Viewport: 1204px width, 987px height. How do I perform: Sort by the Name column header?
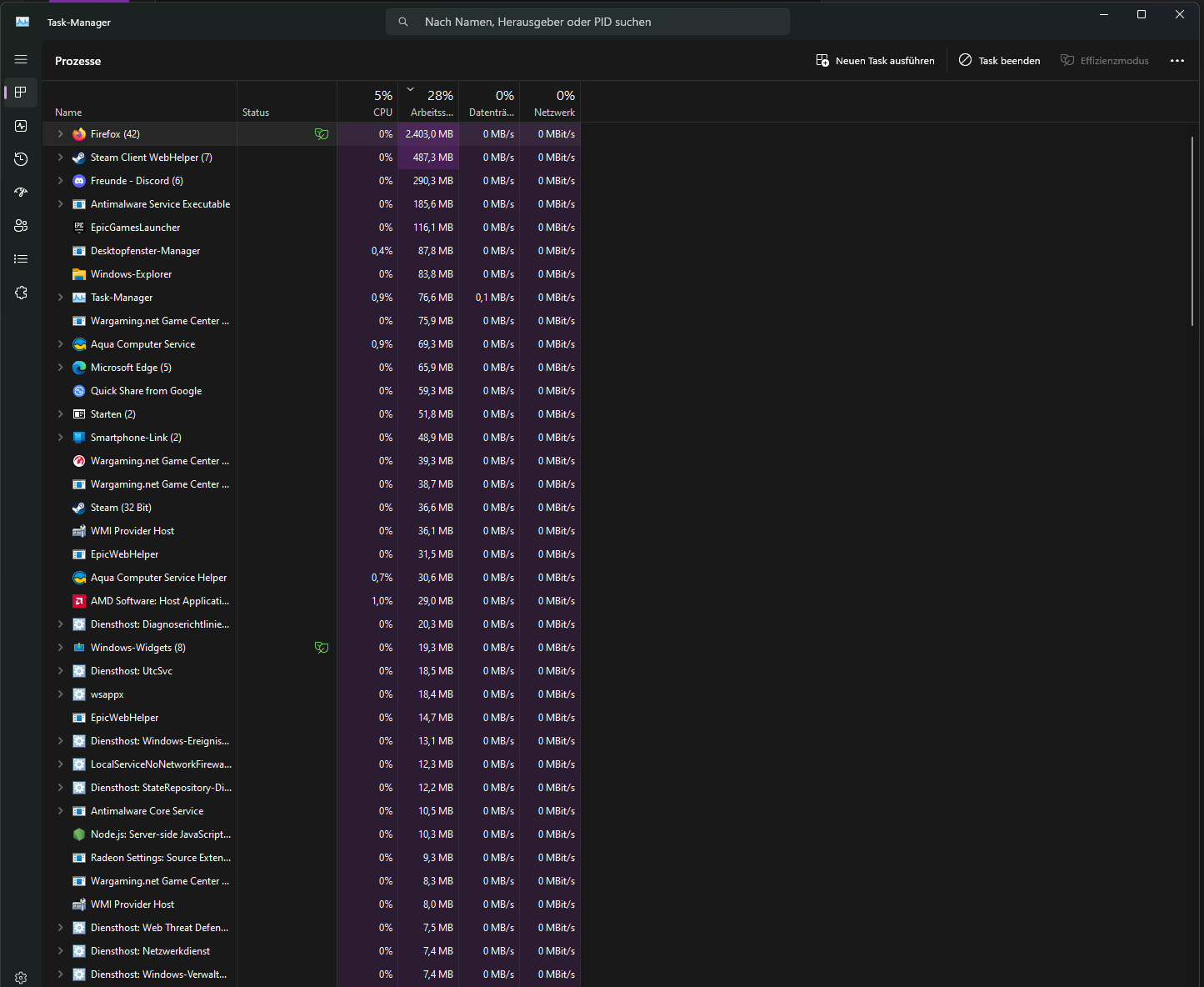point(140,103)
